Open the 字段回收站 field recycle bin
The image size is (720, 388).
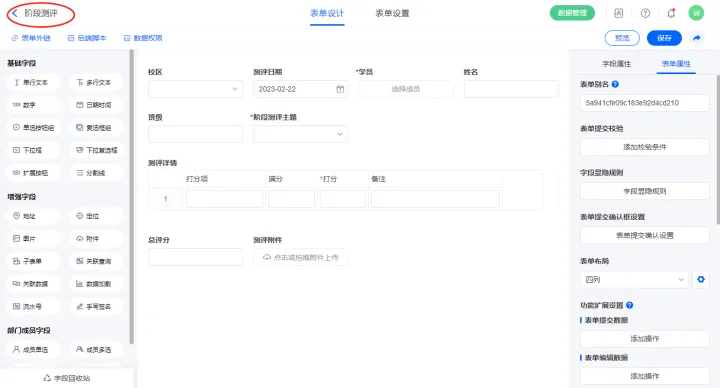coord(67,378)
